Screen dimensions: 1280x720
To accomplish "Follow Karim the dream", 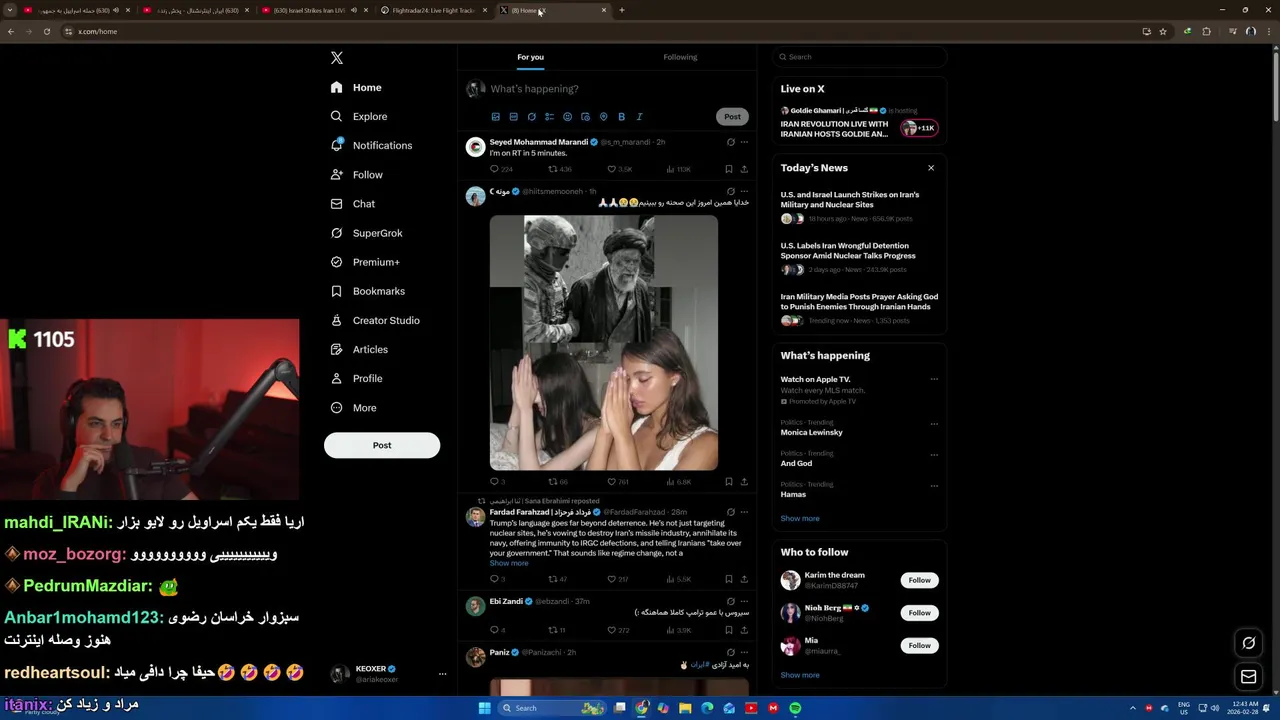I will coord(919,580).
